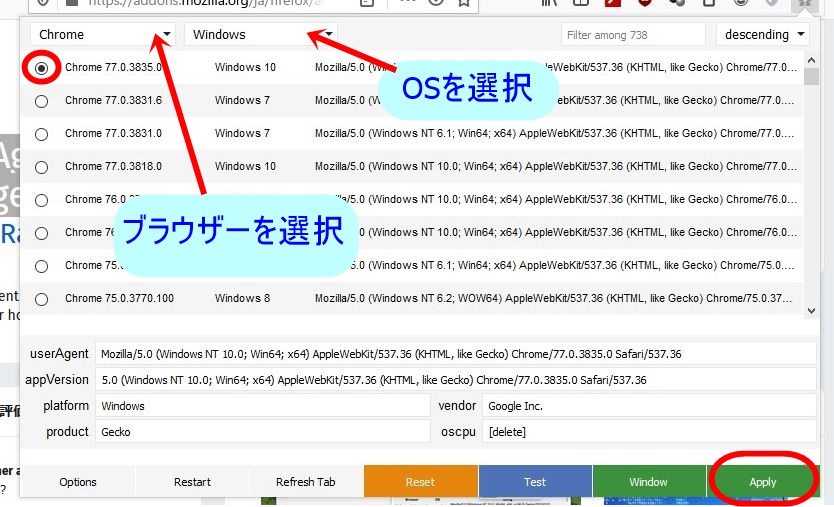
Task: Focus the 'Filter among 738' search box
Action: (633, 35)
